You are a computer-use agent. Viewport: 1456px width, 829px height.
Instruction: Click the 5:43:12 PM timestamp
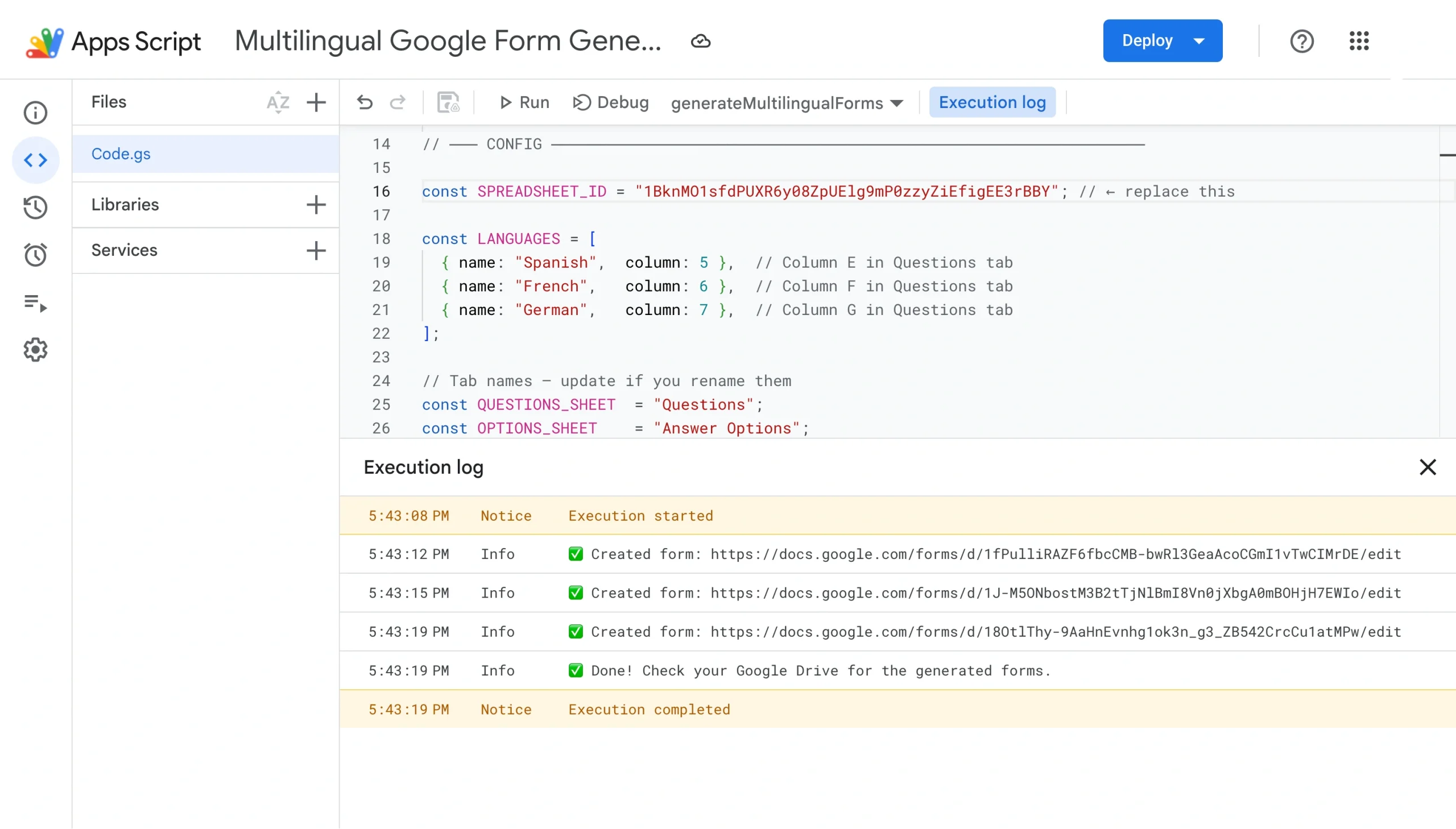(x=408, y=554)
